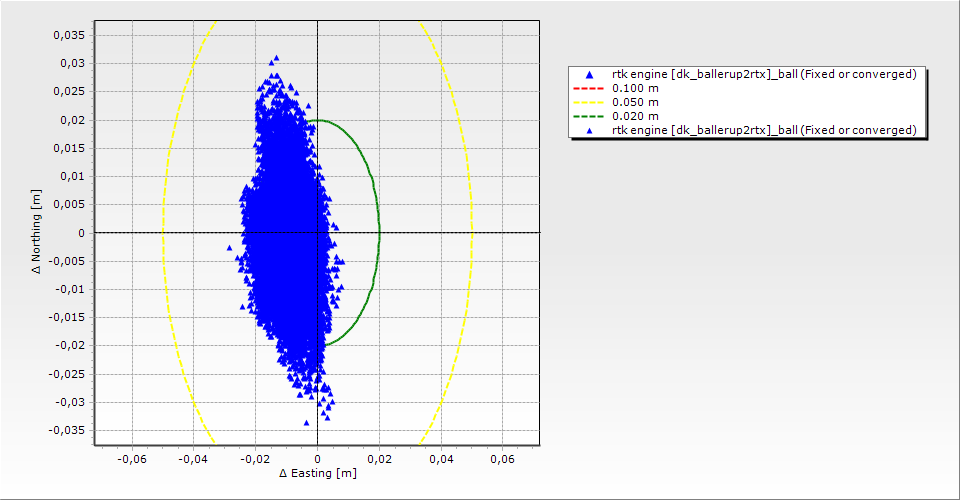960x500 pixels.
Task: Click the red dashed line legend swatch
Action: click(x=588, y=88)
